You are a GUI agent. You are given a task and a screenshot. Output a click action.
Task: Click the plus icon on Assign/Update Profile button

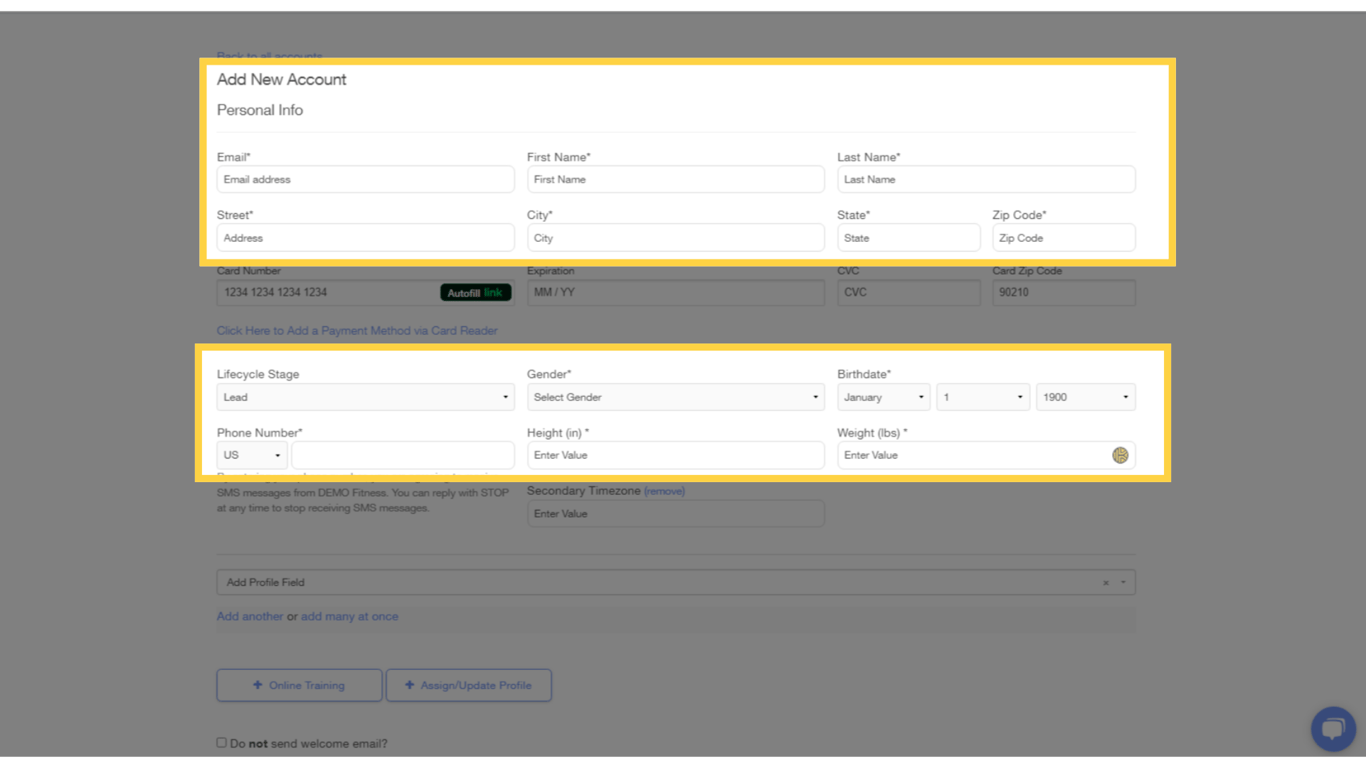coord(408,685)
